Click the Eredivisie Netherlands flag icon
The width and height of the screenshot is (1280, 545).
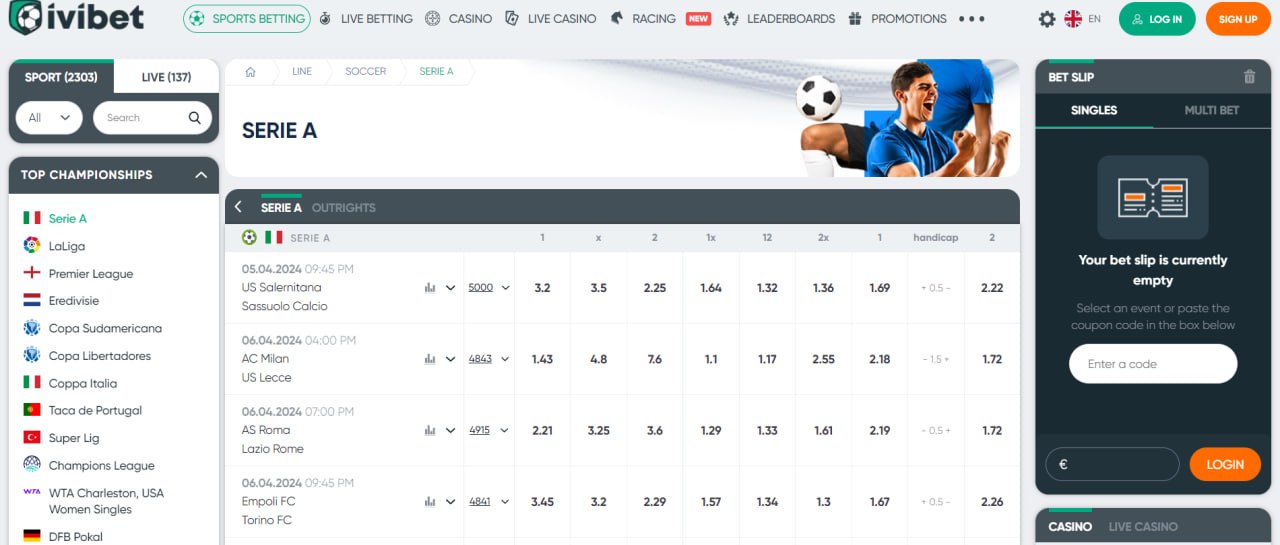tap(32, 301)
